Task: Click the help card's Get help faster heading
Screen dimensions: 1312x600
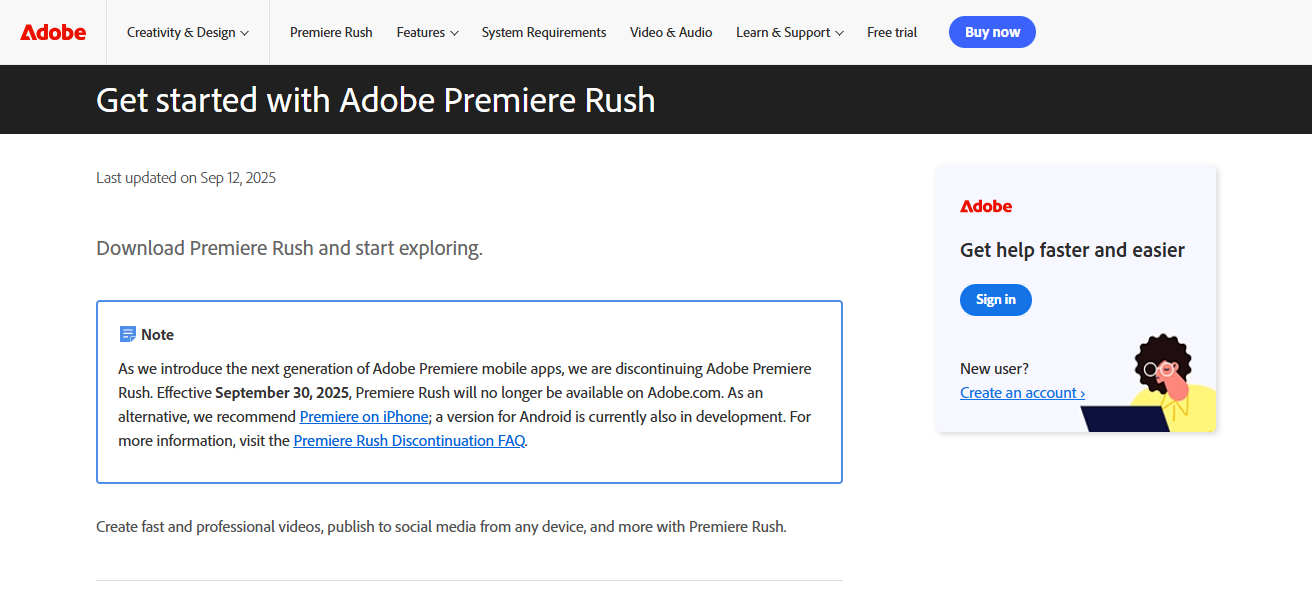Action: point(1072,249)
